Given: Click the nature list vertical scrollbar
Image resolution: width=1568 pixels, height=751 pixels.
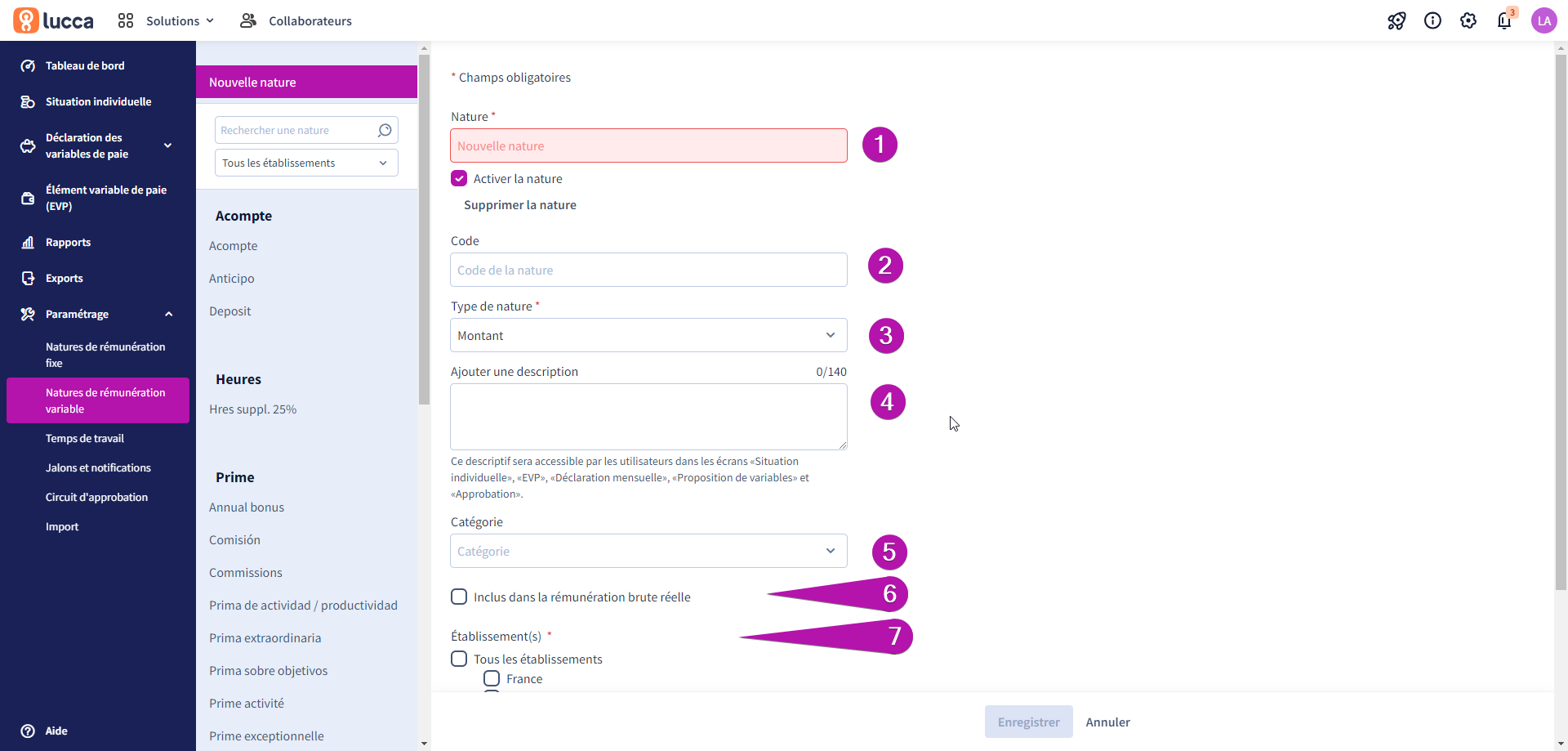Looking at the screenshot, I should [424, 229].
